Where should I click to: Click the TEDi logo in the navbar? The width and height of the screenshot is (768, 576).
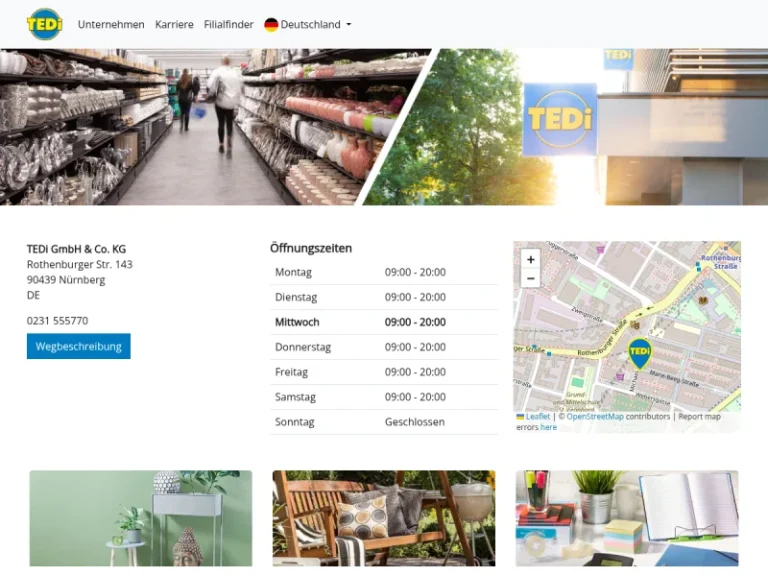[x=44, y=24]
